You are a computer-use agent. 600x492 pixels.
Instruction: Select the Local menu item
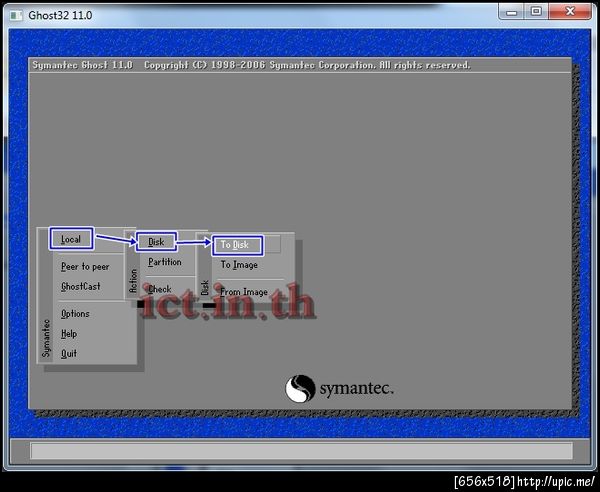(71, 239)
